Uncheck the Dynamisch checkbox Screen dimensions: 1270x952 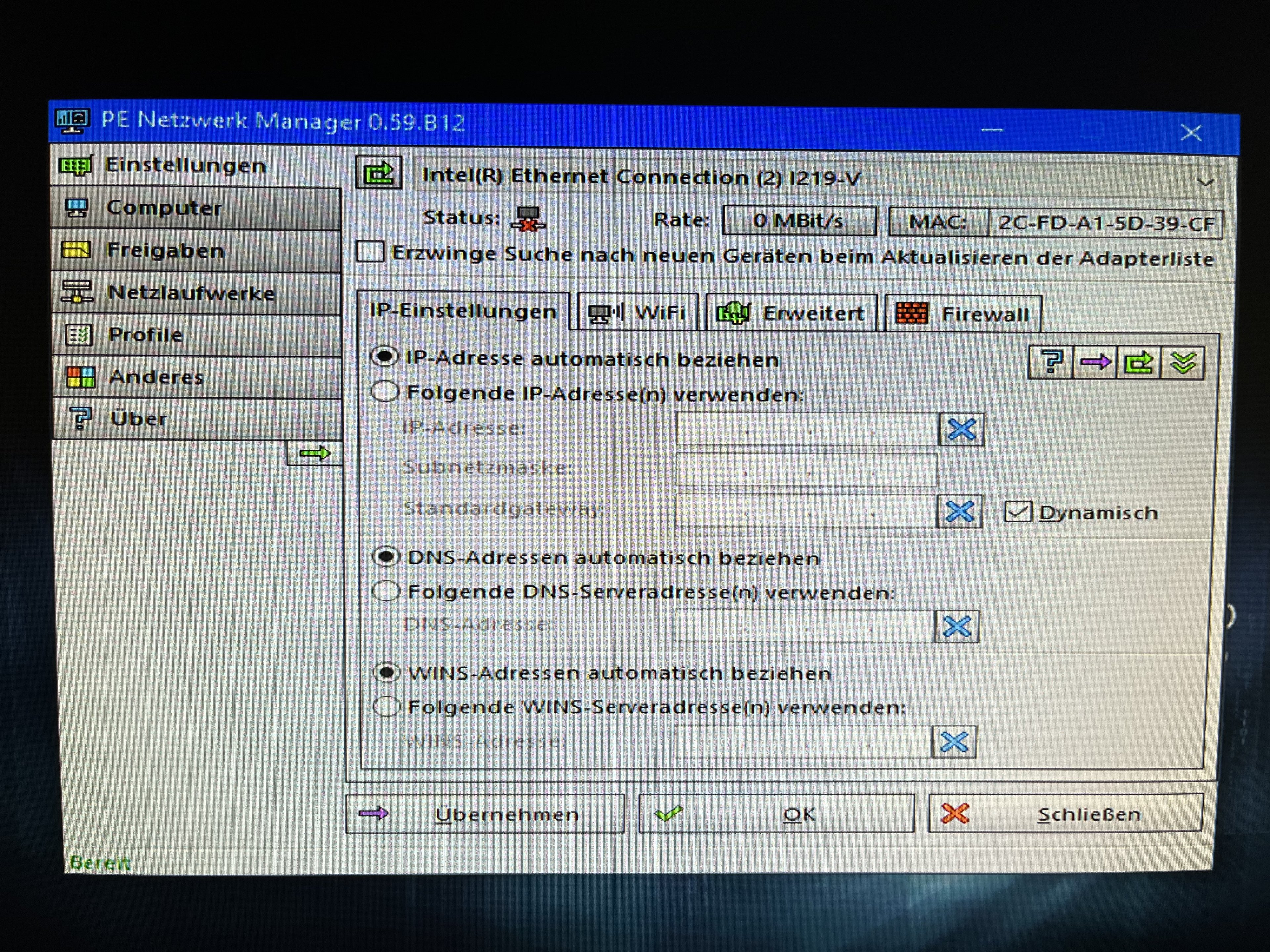click(x=1018, y=512)
